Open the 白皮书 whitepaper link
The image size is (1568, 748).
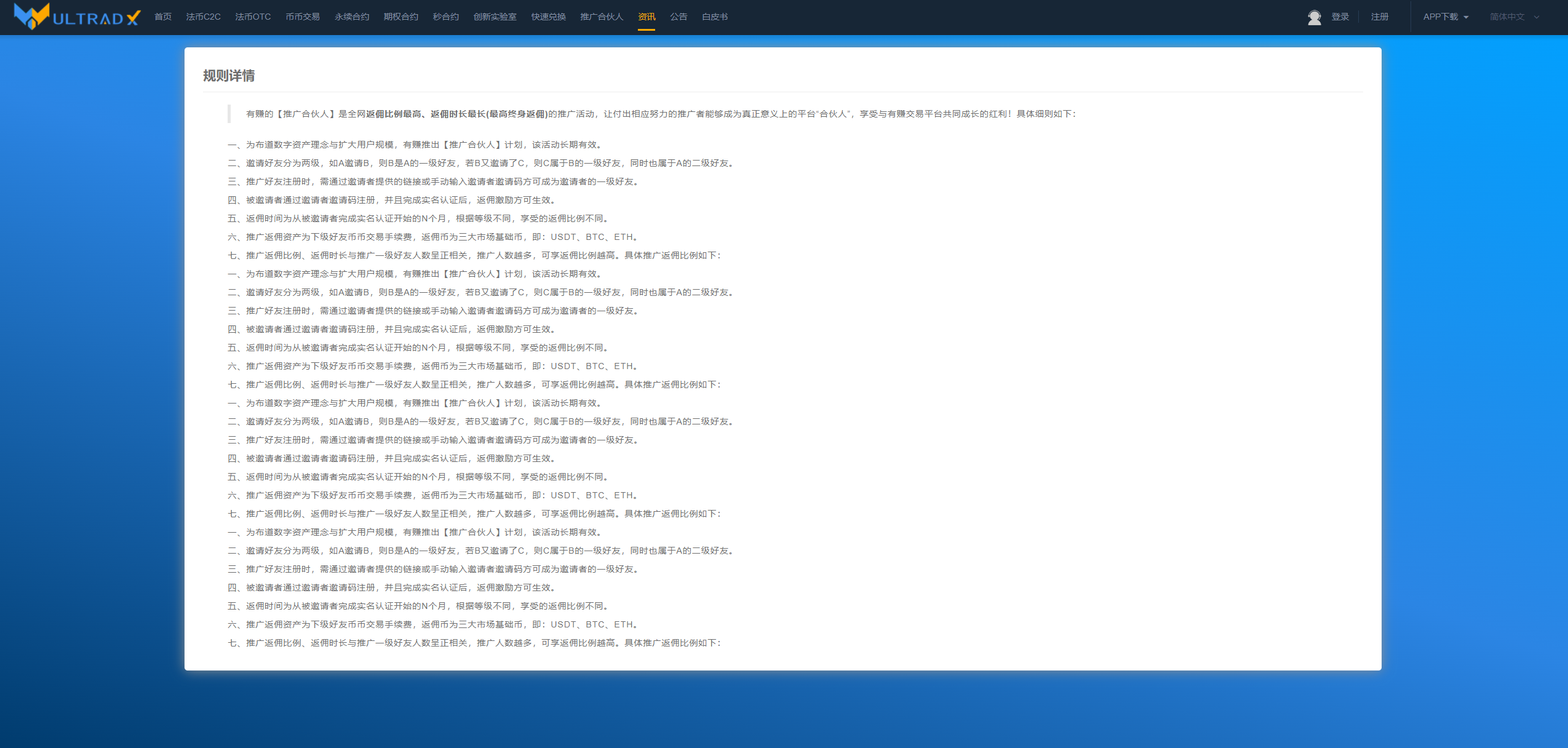[714, 17]
